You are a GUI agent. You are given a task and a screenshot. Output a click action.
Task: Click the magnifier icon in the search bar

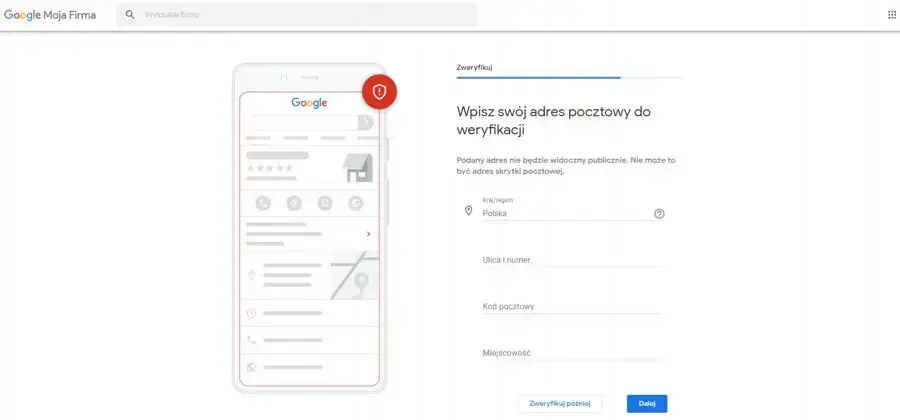point(130,15)
